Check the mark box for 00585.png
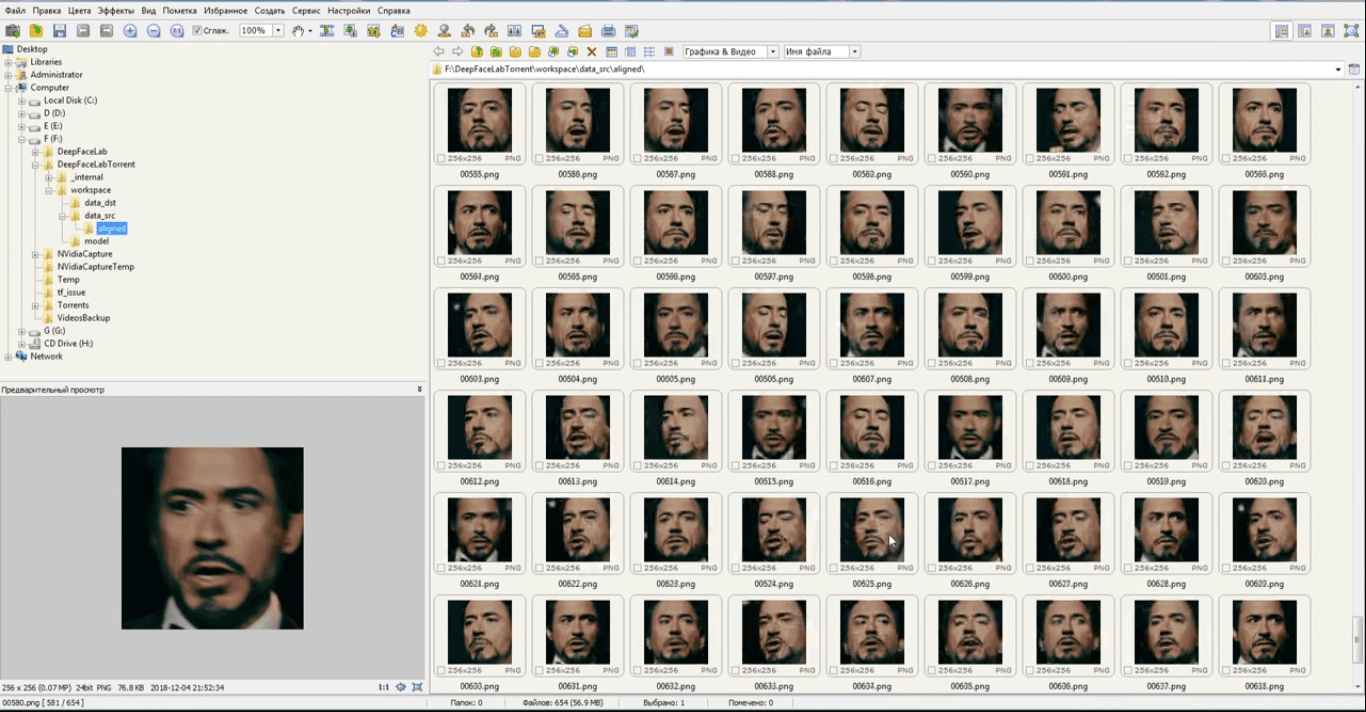The image size is (1366, 712). click(x=441, y=158)
